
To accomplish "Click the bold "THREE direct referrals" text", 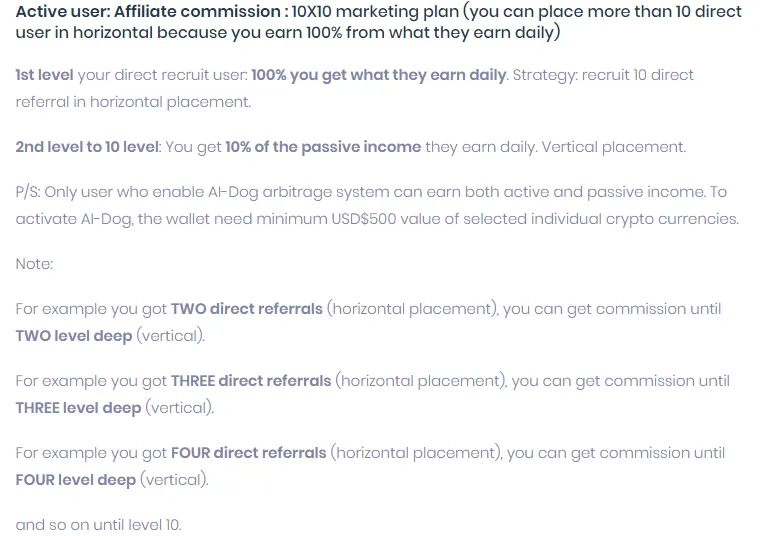I will [251, 381].
